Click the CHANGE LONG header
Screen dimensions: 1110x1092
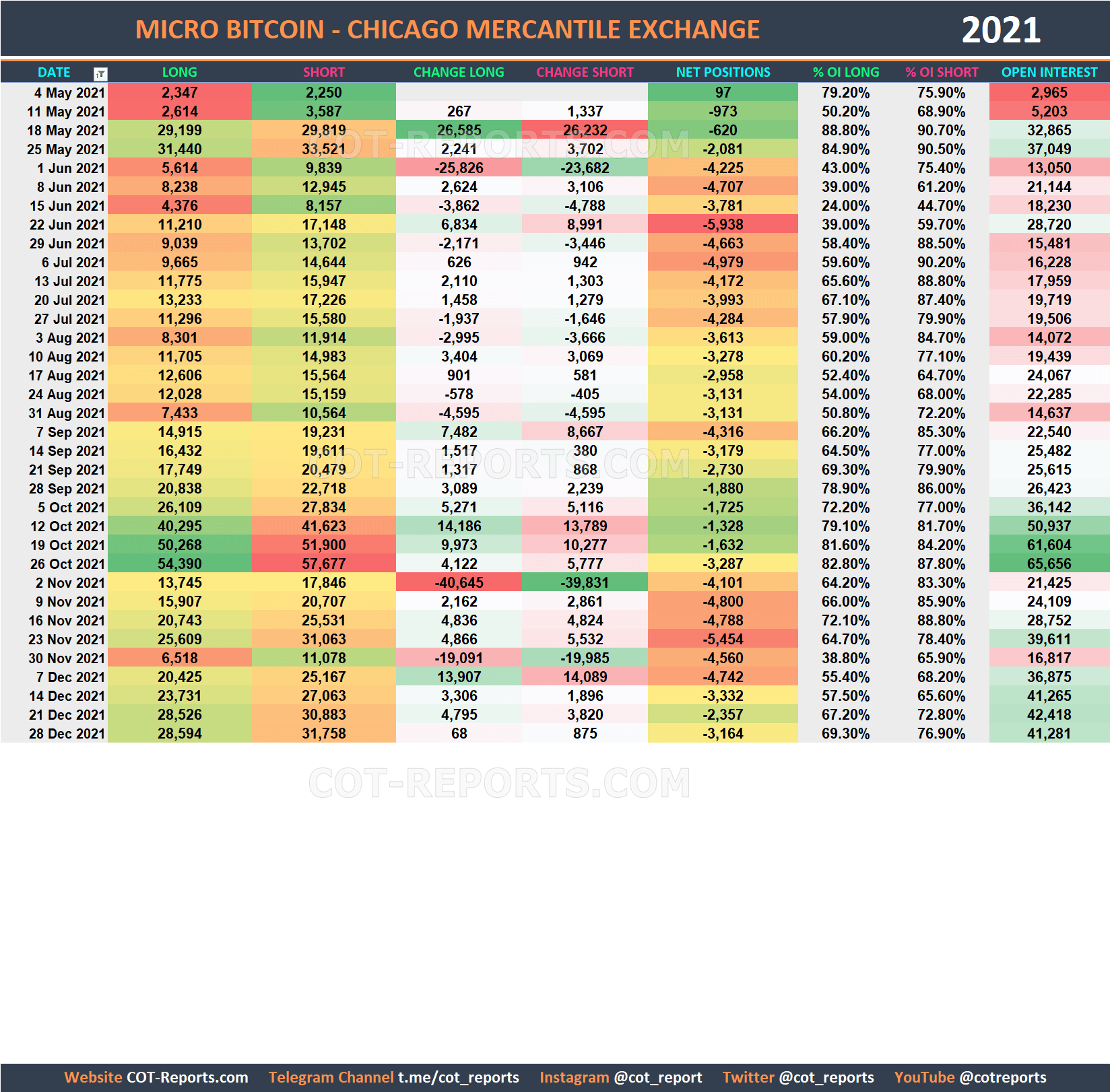[458, 72]
